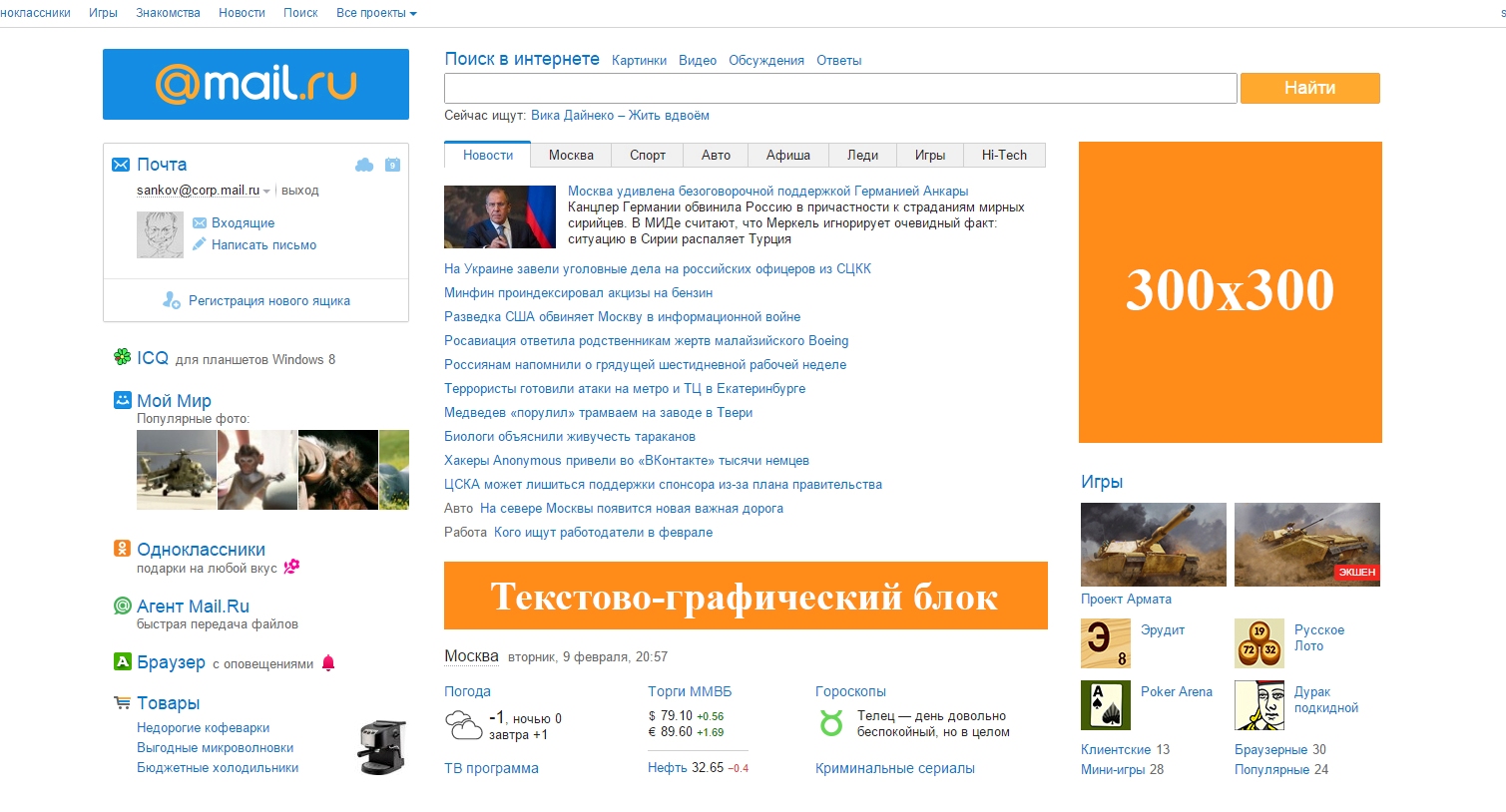Open Знакомства in the top navigation
This screenshot has height=812, width=1506.
168,13
